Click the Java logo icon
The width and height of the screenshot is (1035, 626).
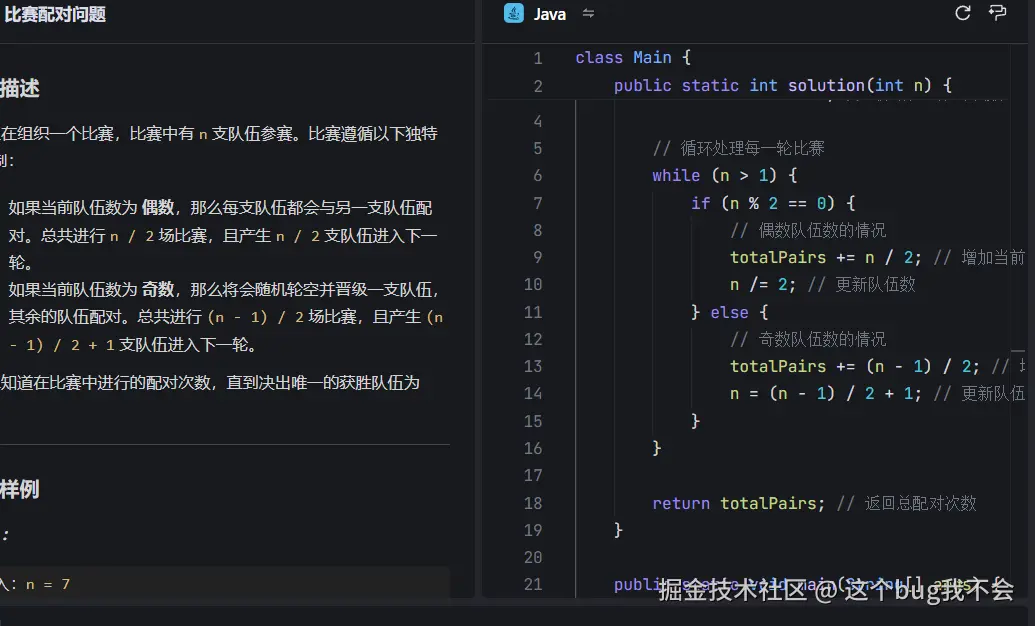[x=513, y=13]
